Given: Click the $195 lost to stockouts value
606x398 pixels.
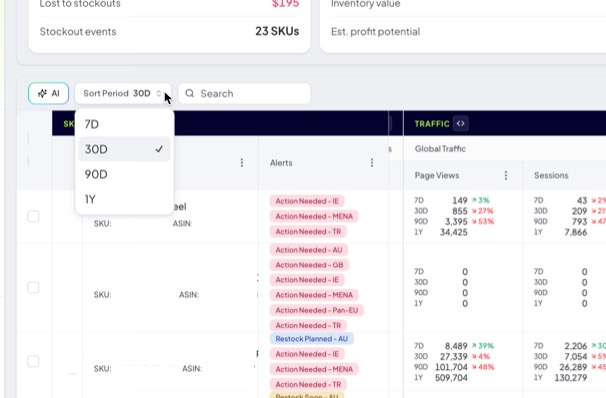Looking at the screenshot, I should tap(285, 4).
